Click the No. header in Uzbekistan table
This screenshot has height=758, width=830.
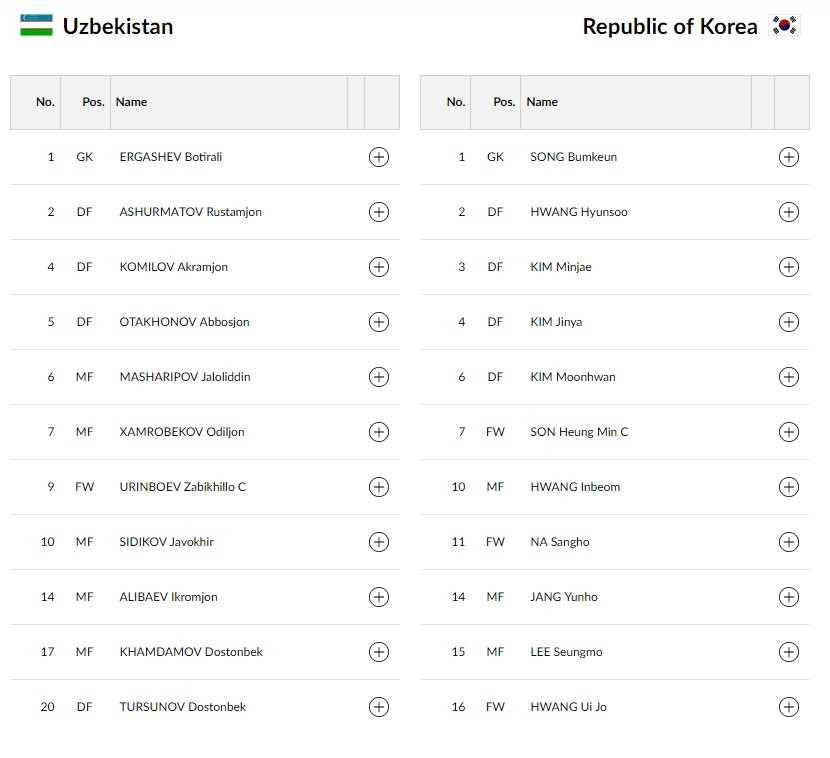pyautogui.click(x=45, y=102)
